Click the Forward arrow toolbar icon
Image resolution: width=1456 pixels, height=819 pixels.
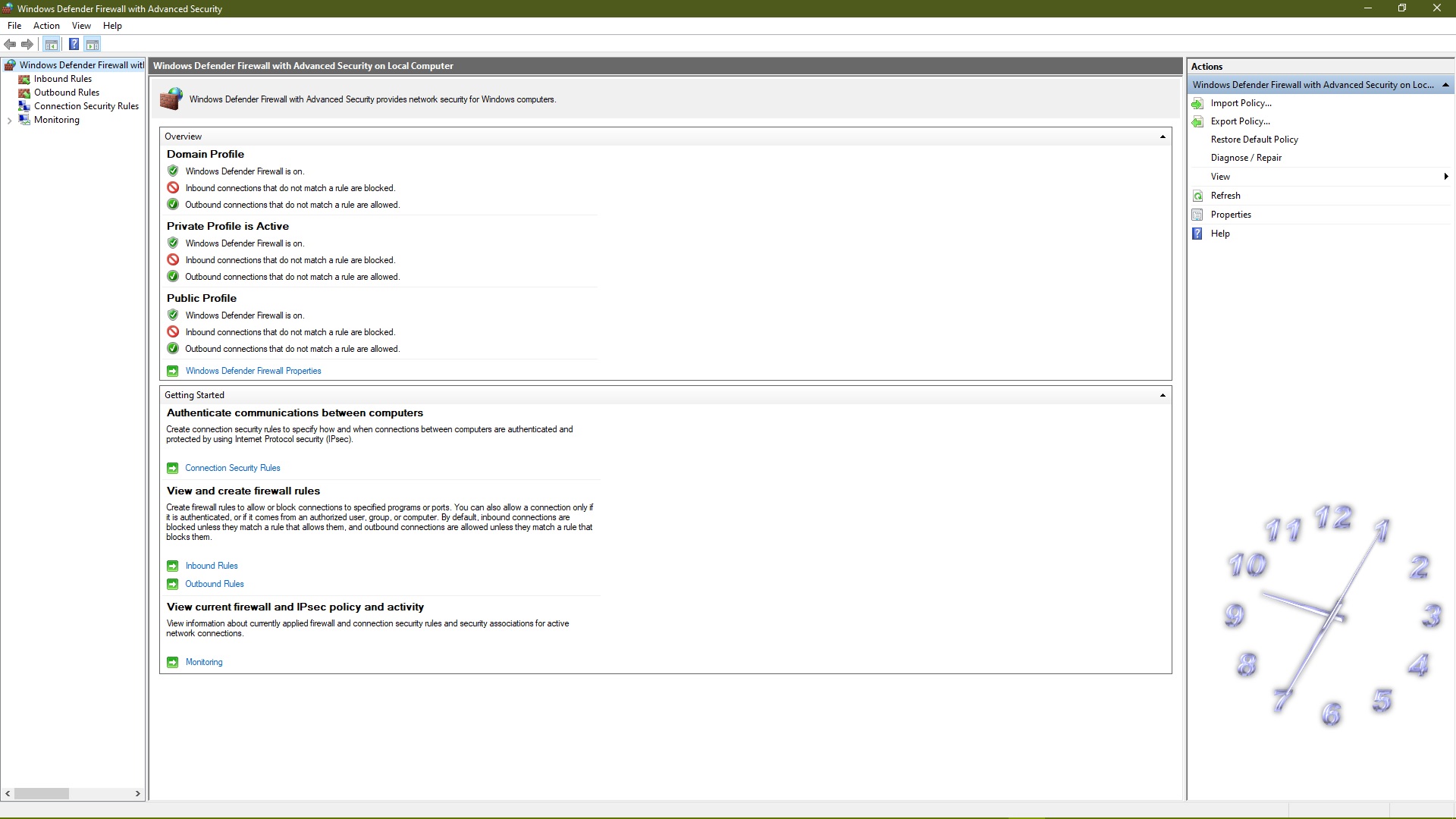tap(27, 44)
